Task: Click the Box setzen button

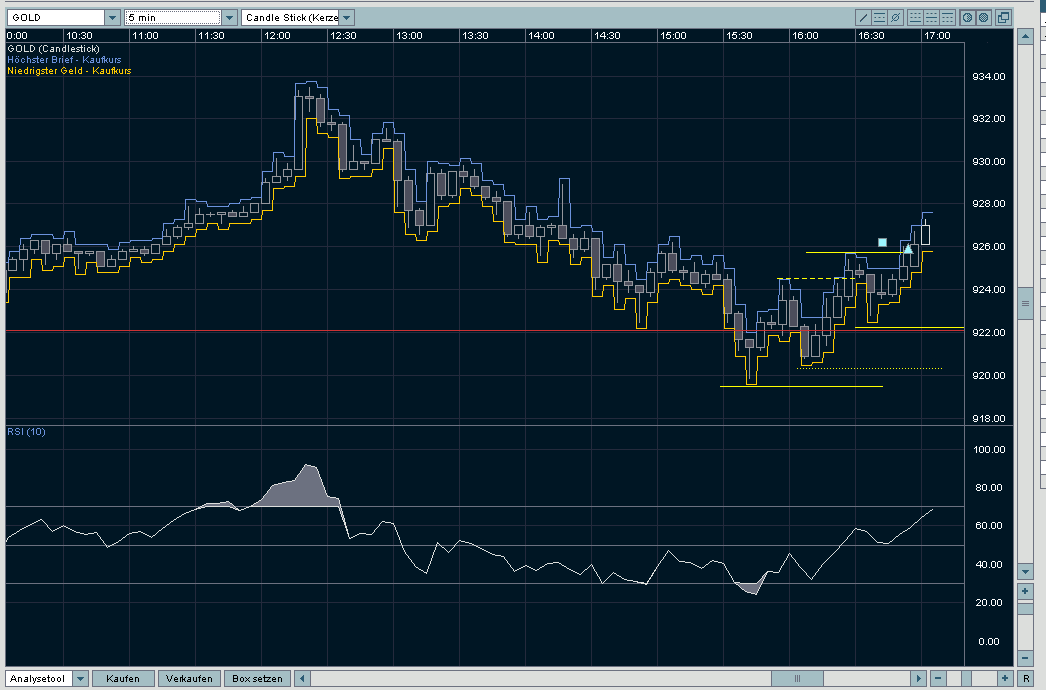Action: pyautogui.click(x=256, y=679)
